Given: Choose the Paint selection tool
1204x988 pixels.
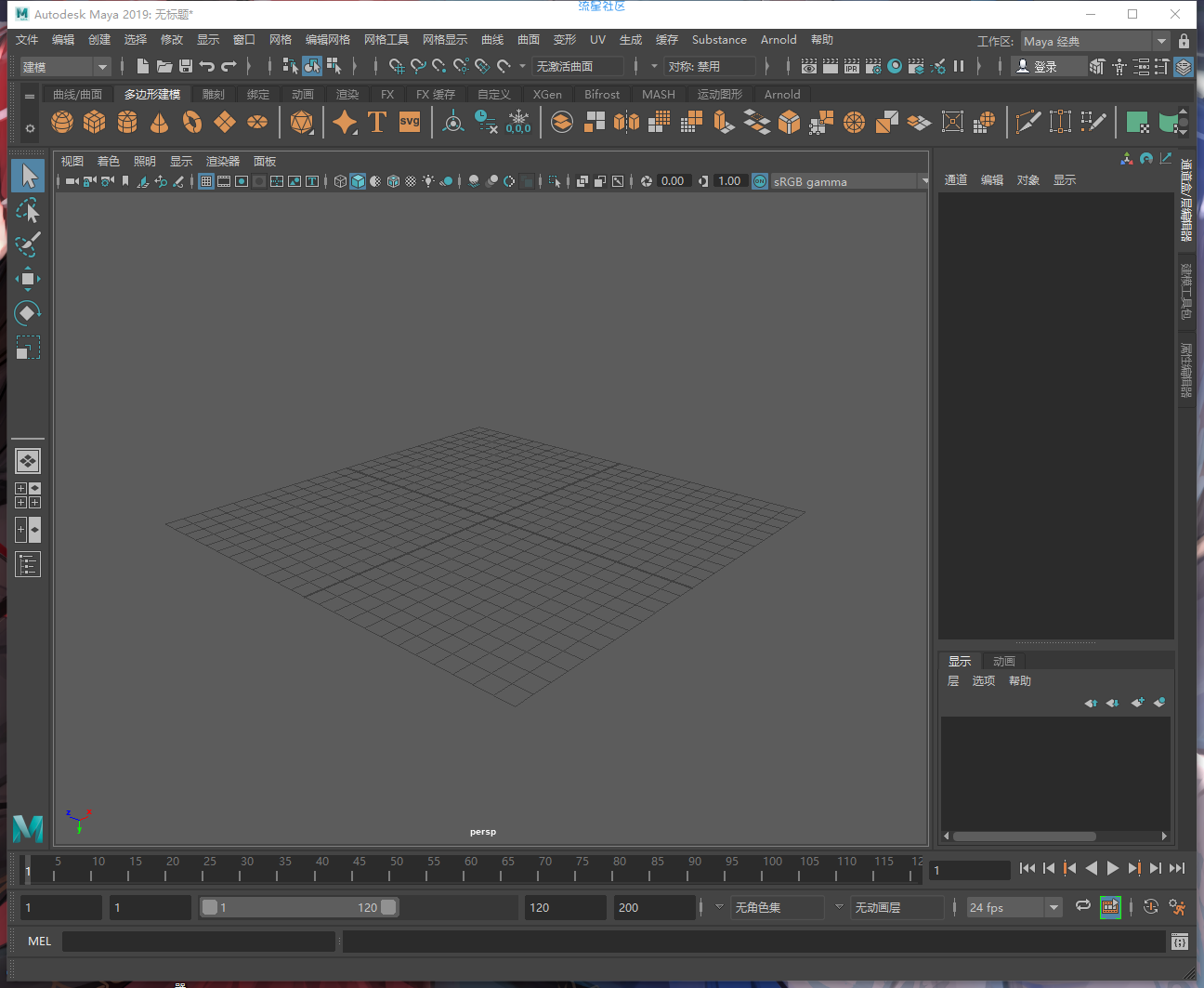Looking at the screenshot, I should click(28, 244).
